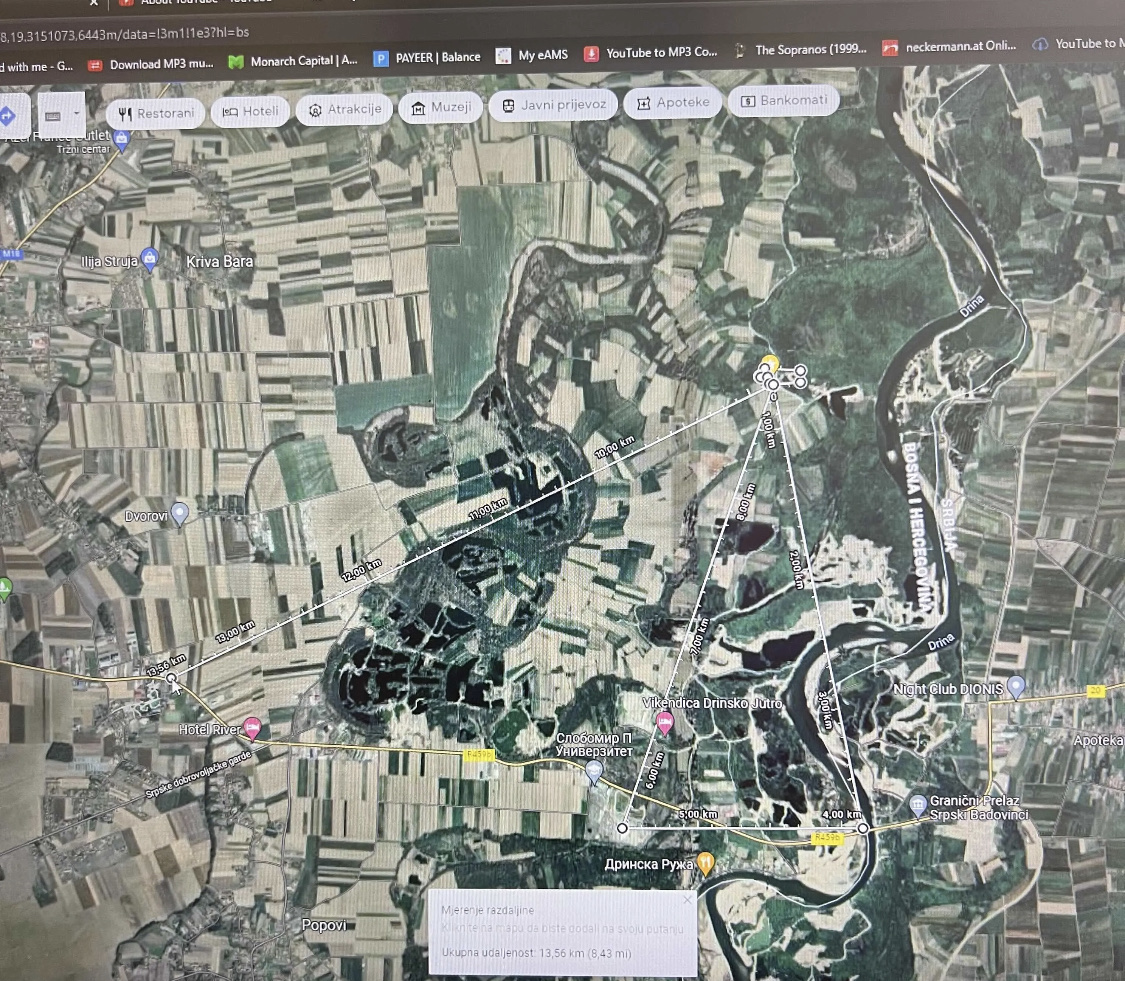Select the Bankomati category chip
The height and width of the screenshot is (981, 1125).
(783, 100)
